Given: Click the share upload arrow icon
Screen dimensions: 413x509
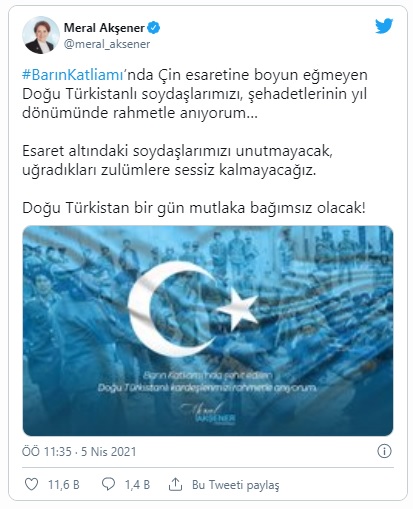Looking at the screenshot, I should point(175,484).
